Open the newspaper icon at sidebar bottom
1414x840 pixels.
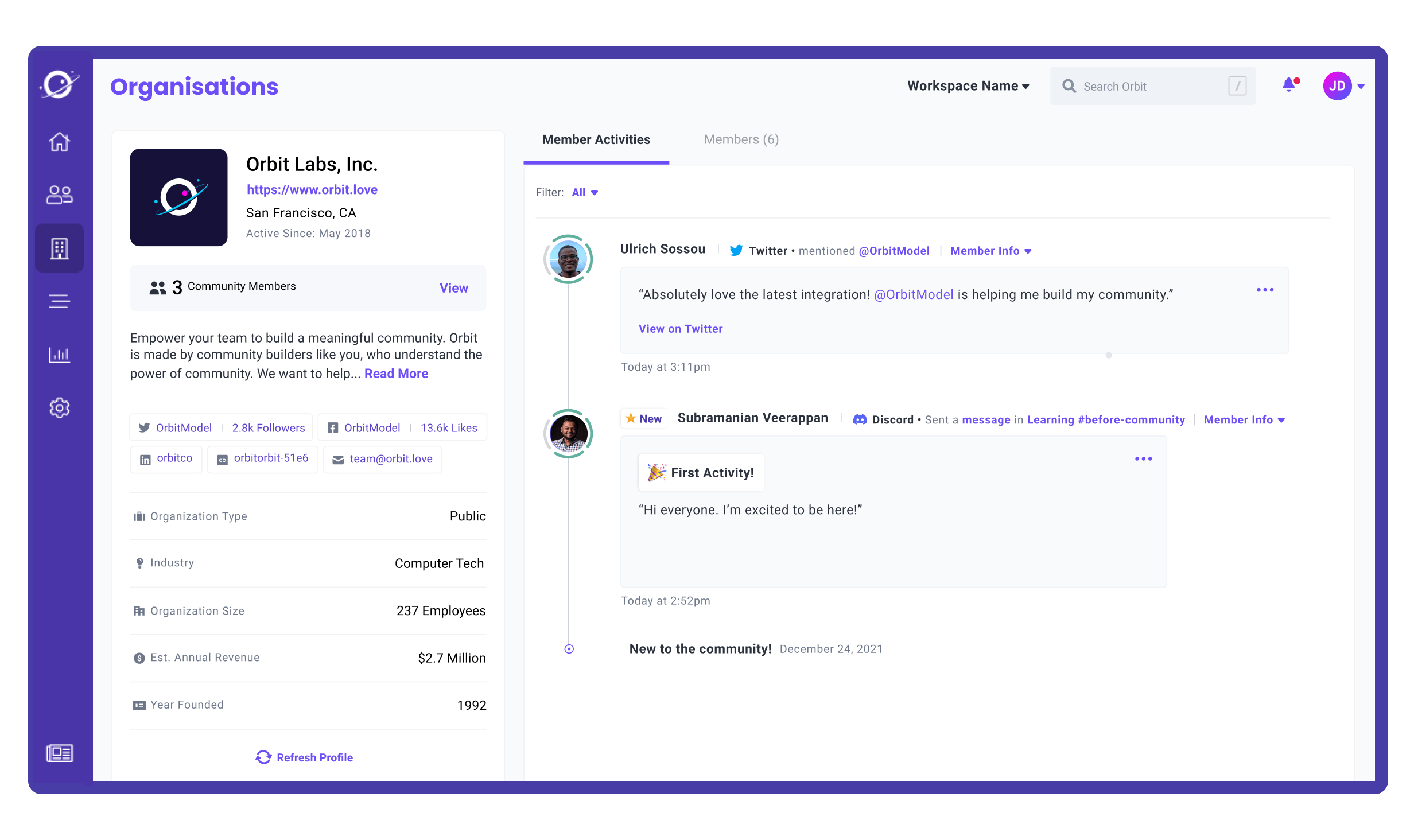click(x=60, y=753)
